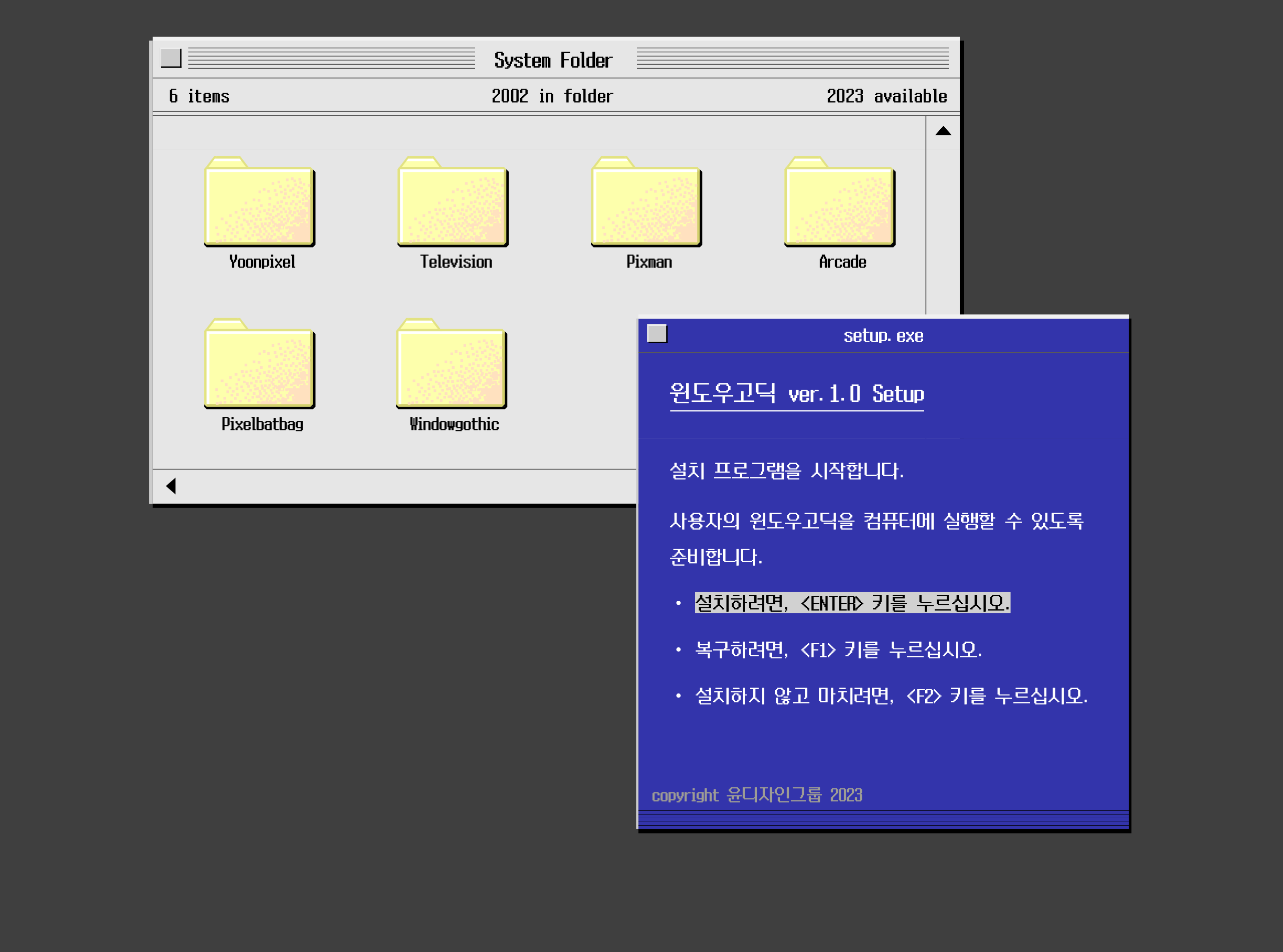Select the highlighted <ENTER> install option
The image size is (1283, 952).
click(x=852, y=603)
